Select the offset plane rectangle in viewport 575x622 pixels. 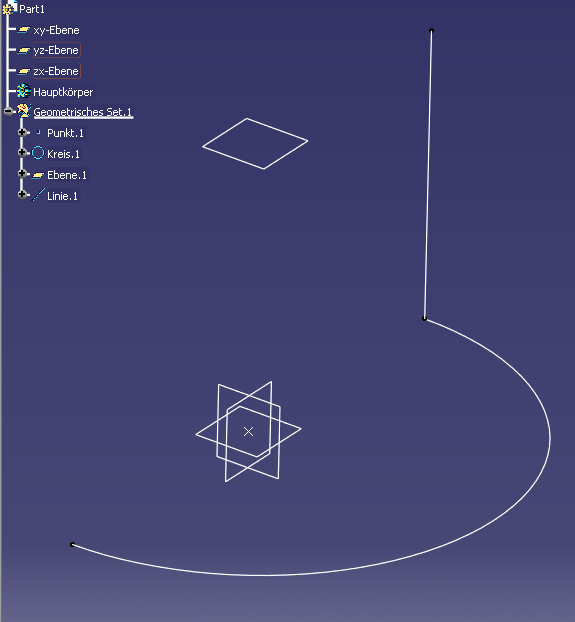pyautogui.click(x=255, y=144)
